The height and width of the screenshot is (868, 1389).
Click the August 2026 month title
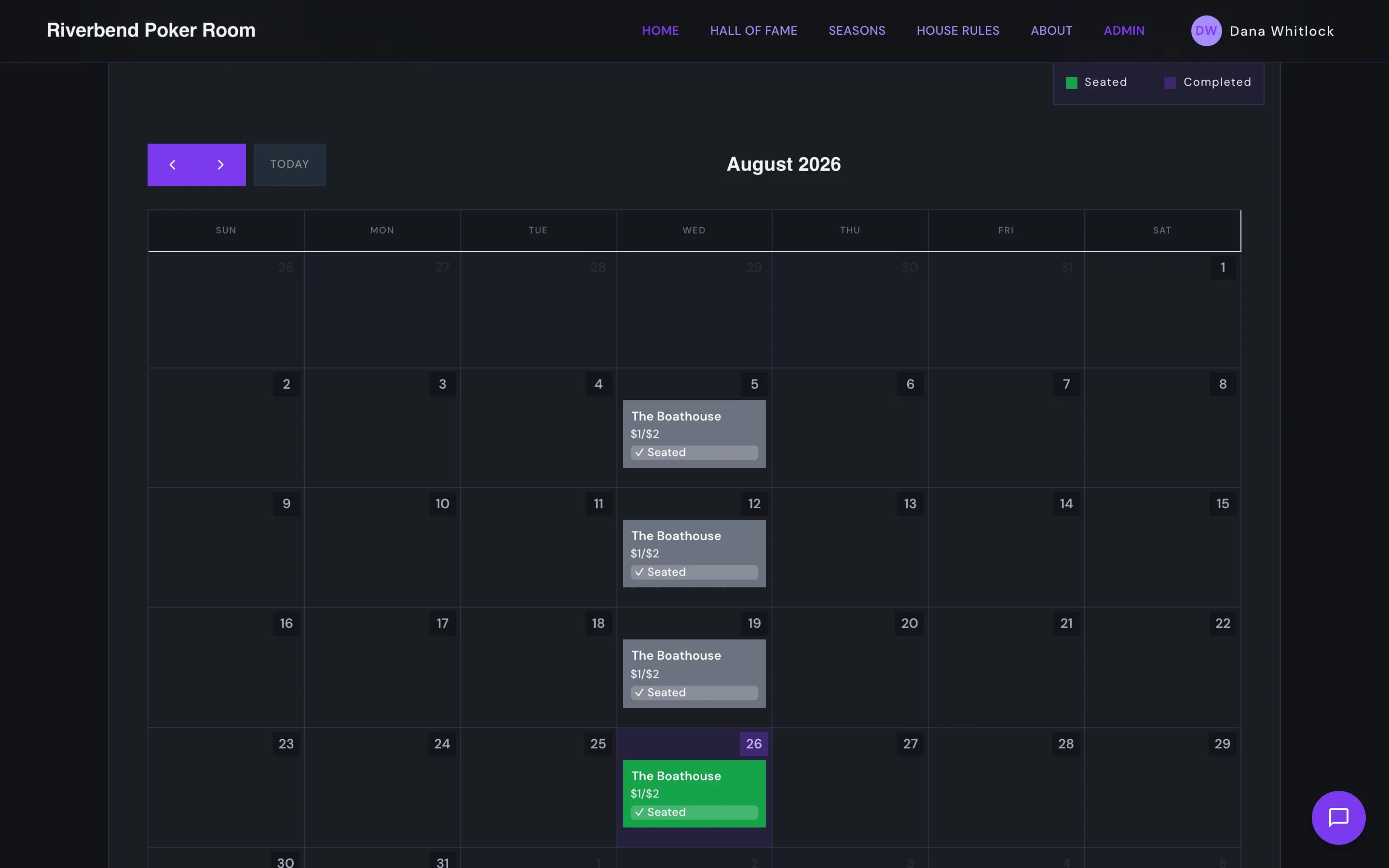point(783,165)
